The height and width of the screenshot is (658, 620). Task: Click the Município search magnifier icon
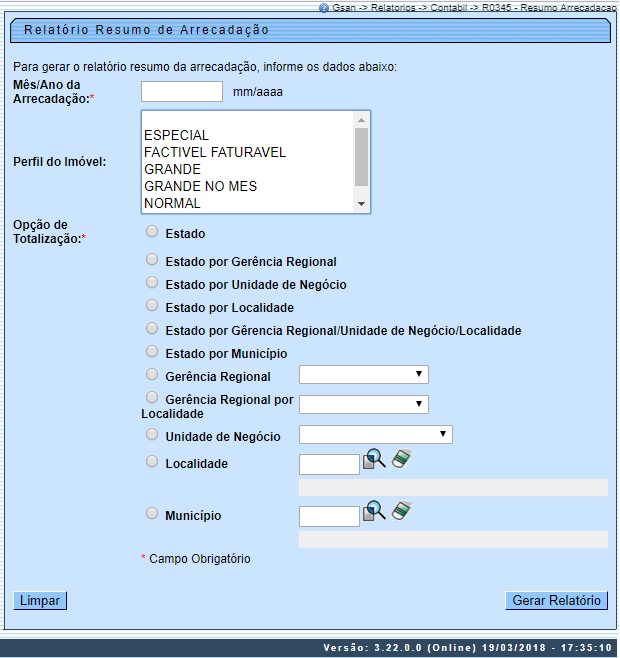(x=374, y=511)
